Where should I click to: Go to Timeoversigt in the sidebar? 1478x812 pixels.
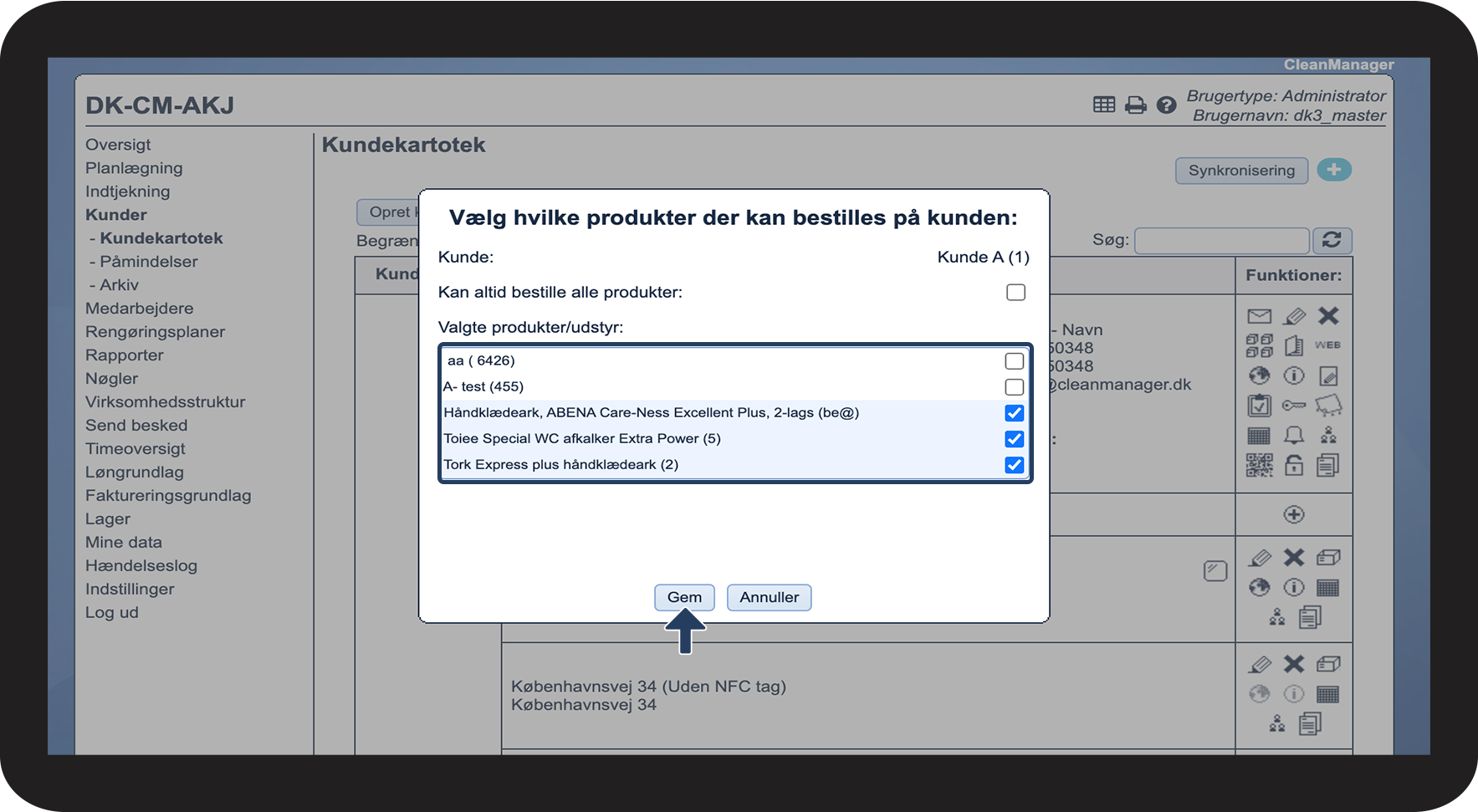(x=135, y=449)
